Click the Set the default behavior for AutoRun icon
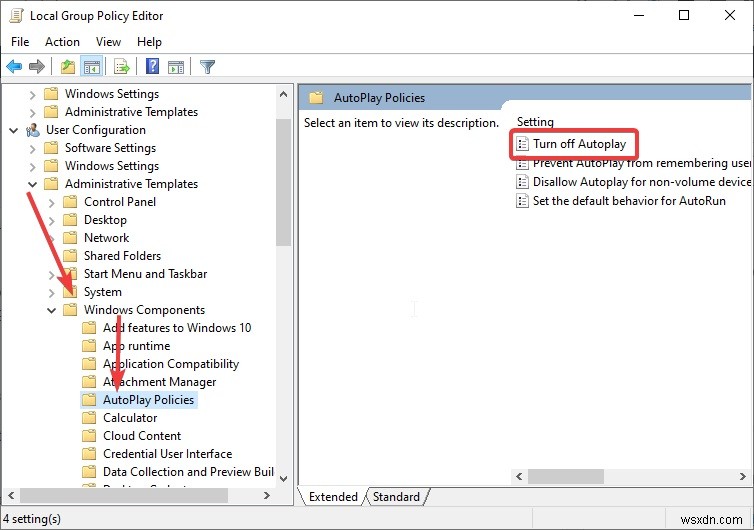Screen dimensions: 754x530 [x=522, y=201]
